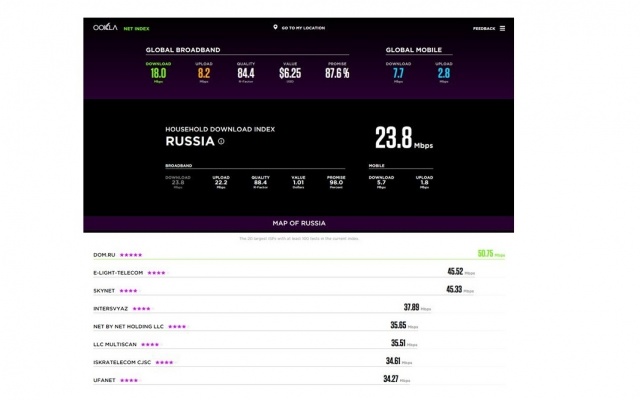Click the 45.33 Mbps speed value

[x=460, y=290]
